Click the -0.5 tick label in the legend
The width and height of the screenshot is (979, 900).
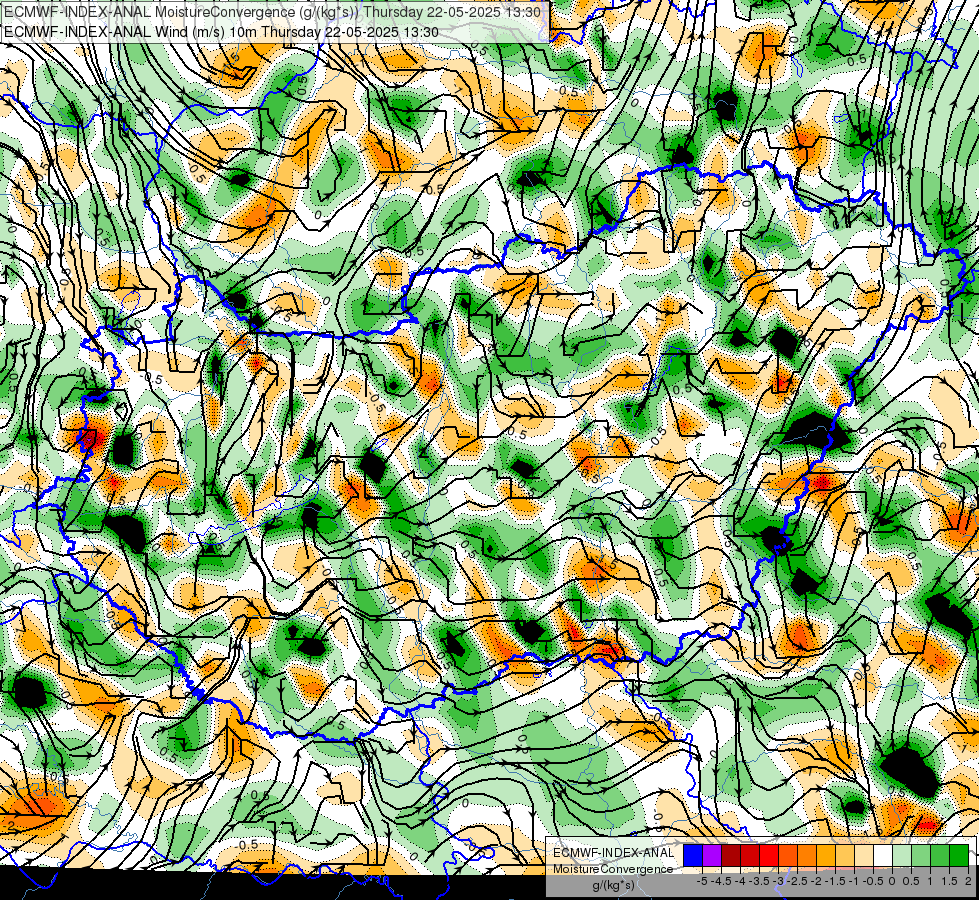tap(873, 881)
